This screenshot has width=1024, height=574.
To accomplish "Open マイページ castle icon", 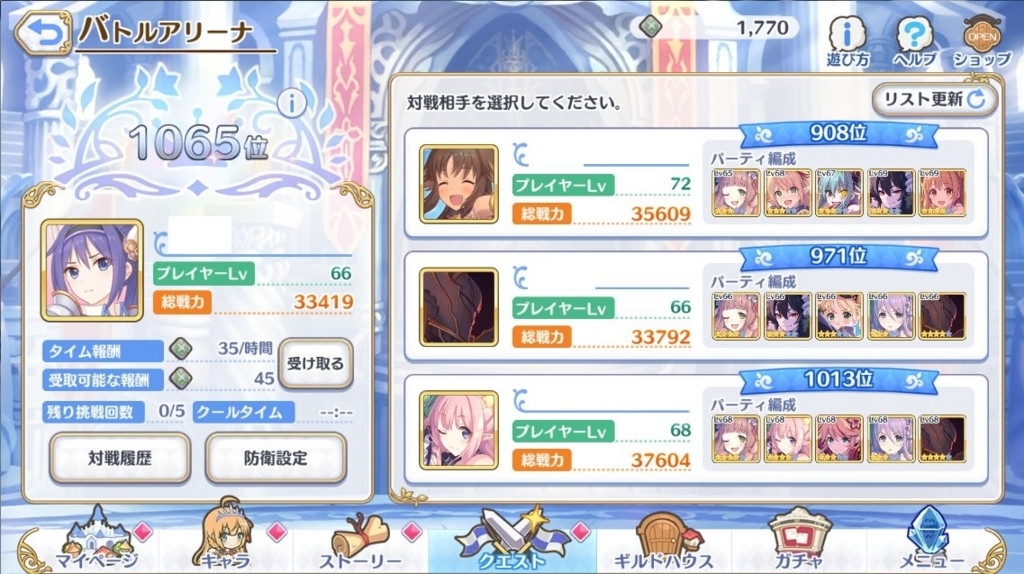I will pyautogui.click(x=96, y=539).
